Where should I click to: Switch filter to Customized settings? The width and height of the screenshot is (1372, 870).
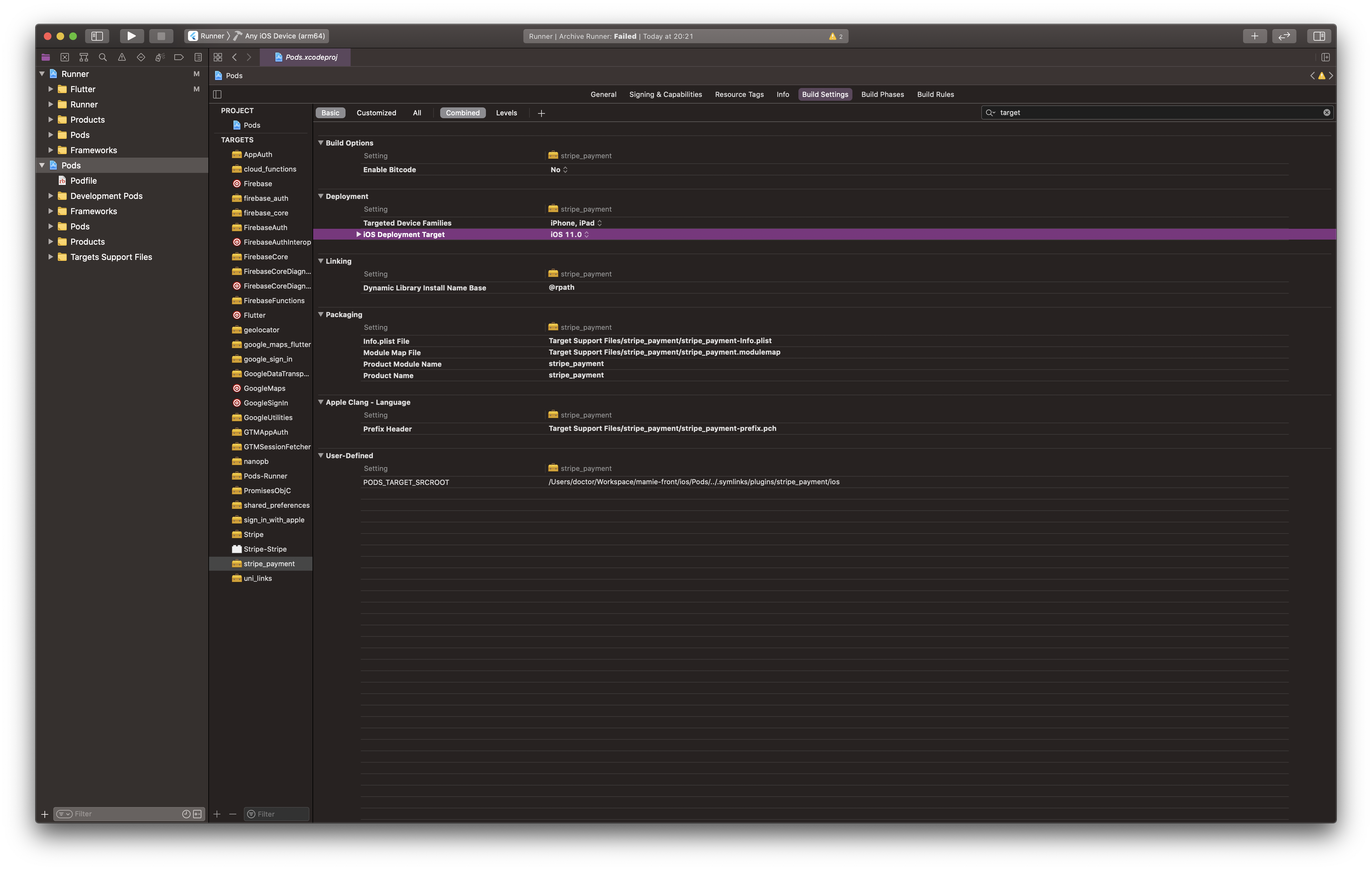pyautogui.click(x=376, y=113)
